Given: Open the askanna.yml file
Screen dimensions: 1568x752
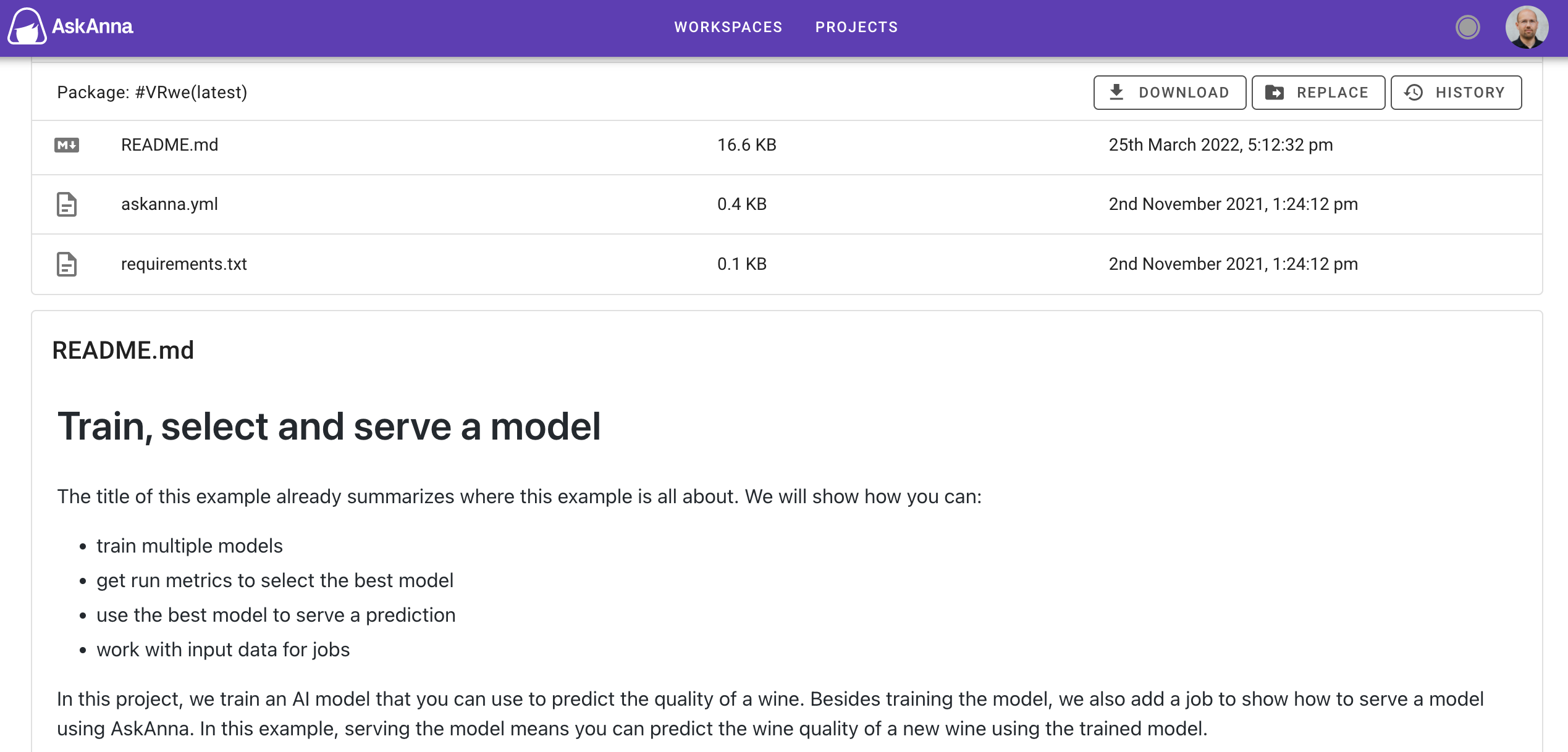Looking at the screenshot, I should (170, 204).
